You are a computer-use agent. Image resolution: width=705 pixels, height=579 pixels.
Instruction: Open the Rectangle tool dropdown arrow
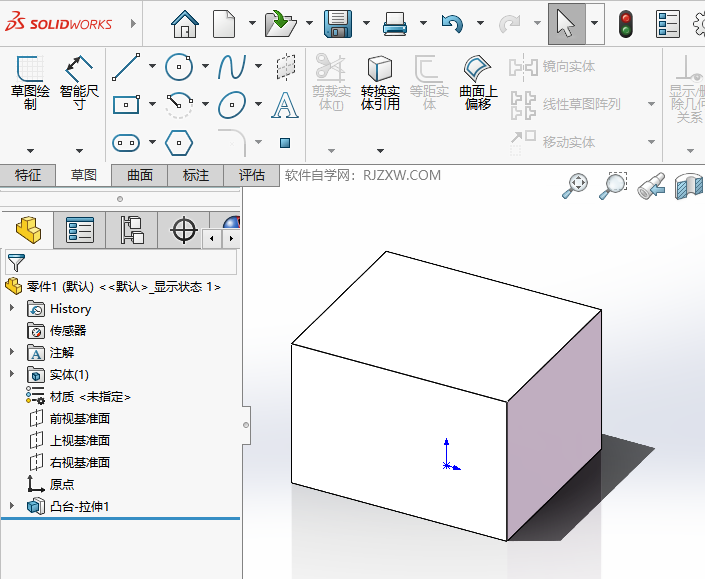pyautogui.click(x=152, y=104)
